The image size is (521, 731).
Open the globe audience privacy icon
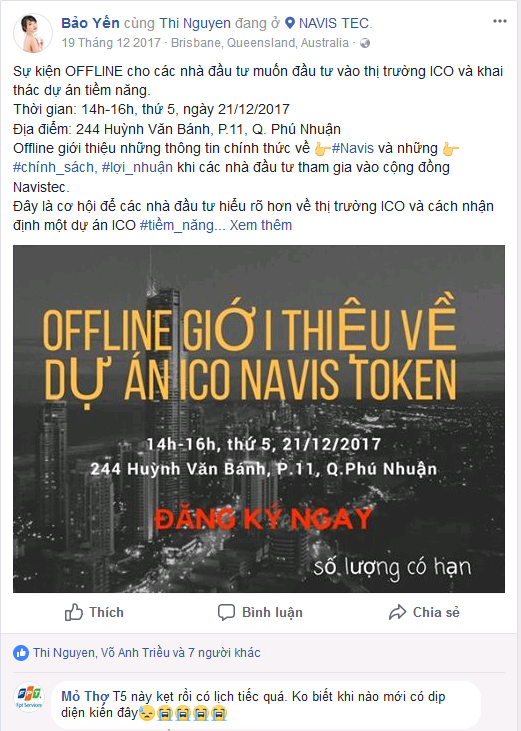pyautogui.click(x=365, y=43)
